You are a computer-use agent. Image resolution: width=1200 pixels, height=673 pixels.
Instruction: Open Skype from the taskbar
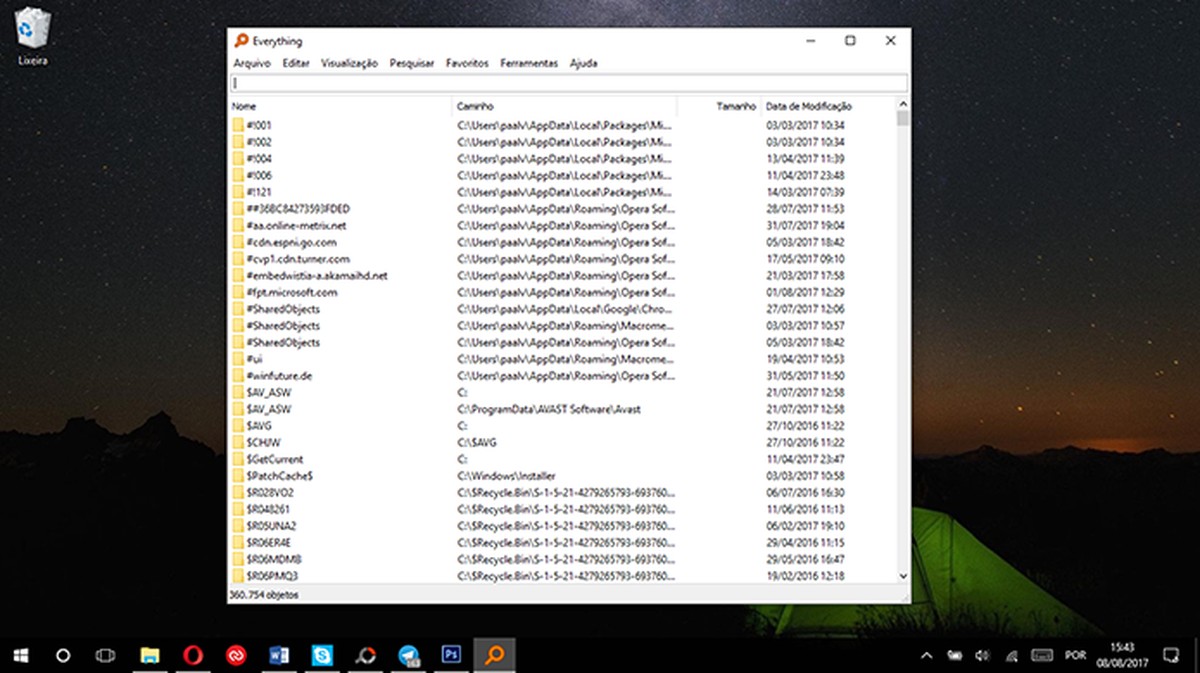320,655
